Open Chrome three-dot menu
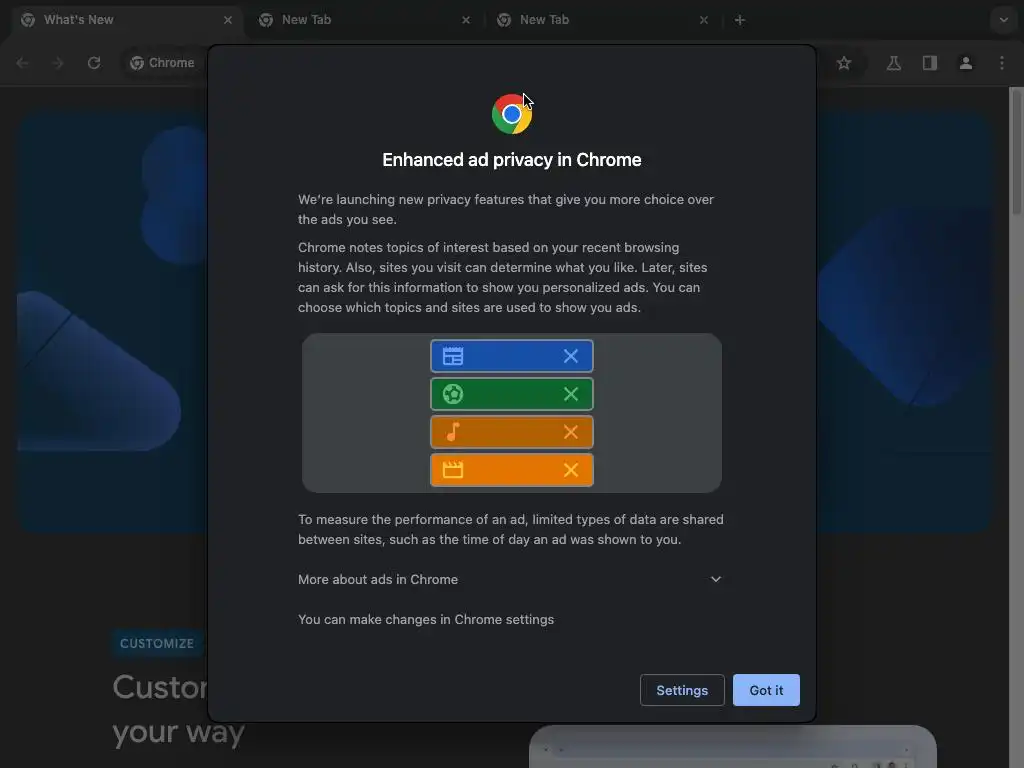 click(x=1001, y=63)
